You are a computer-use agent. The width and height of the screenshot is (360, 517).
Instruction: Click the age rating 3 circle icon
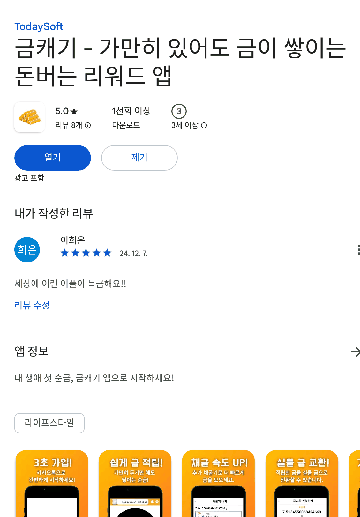click(x=179, y=111)
